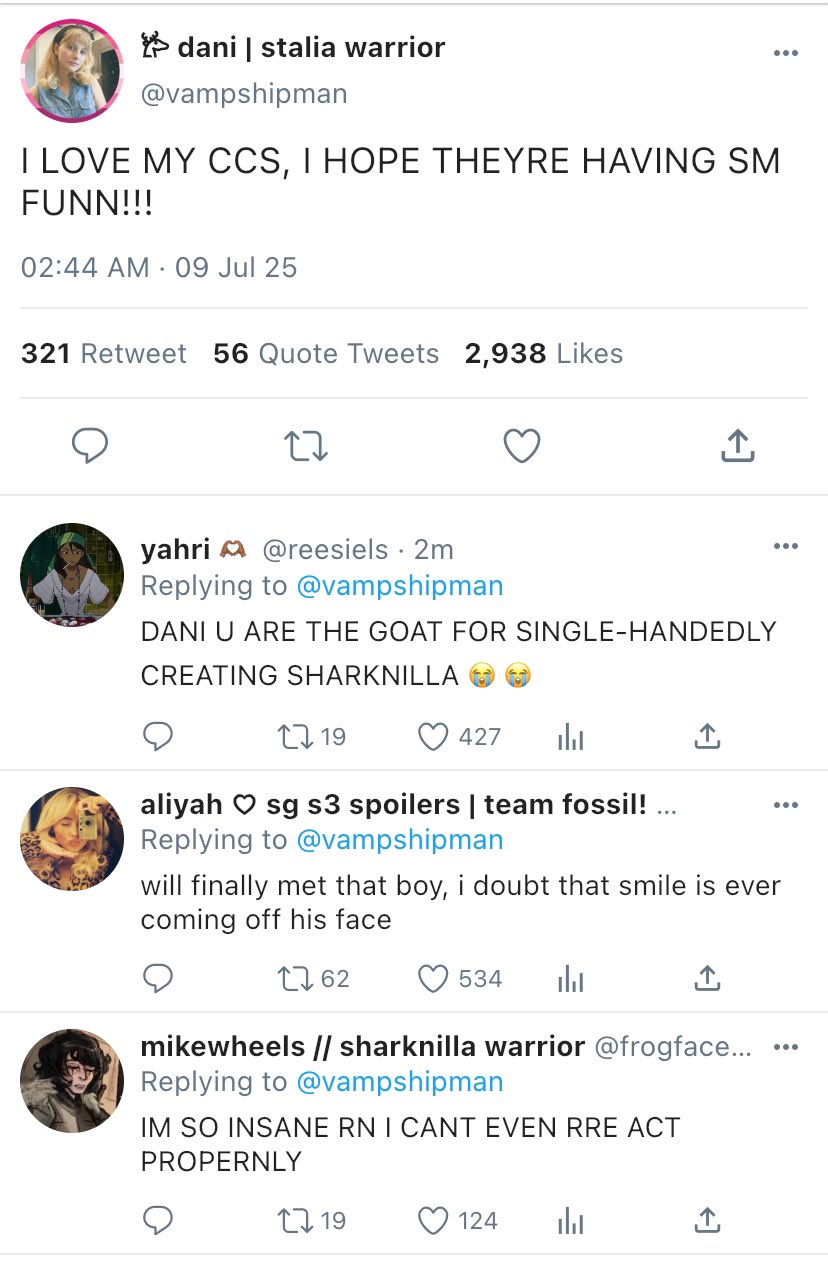This screenshot has width=828, height=1261.
Task: View the 321 Retweets list
Action: [x=104, y=354]
